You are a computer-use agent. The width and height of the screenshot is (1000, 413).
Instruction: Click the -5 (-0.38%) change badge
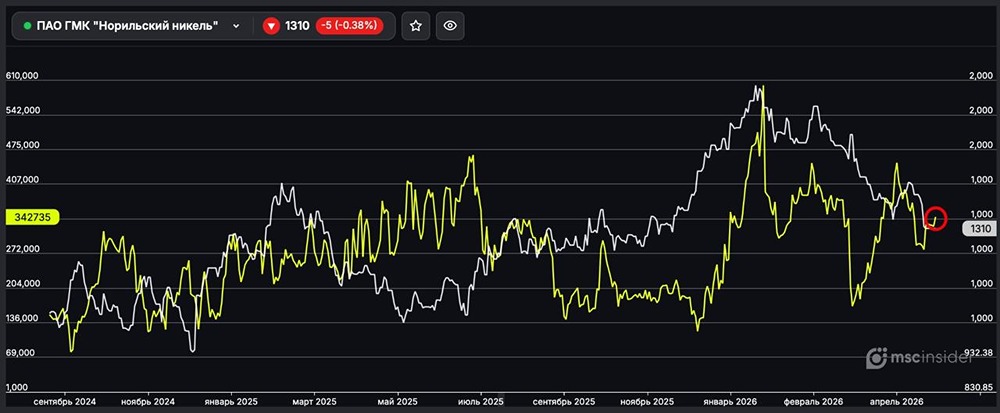click(349, 25)
